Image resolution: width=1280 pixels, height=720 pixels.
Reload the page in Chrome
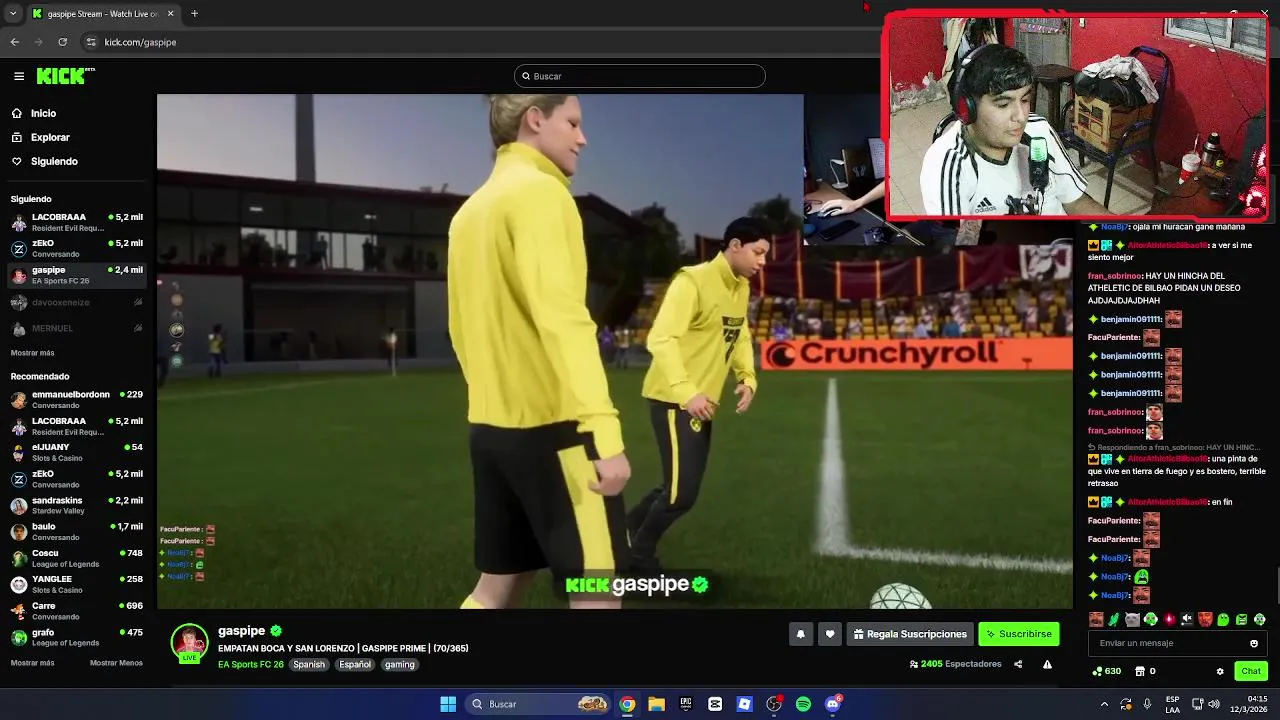(62, 42)
